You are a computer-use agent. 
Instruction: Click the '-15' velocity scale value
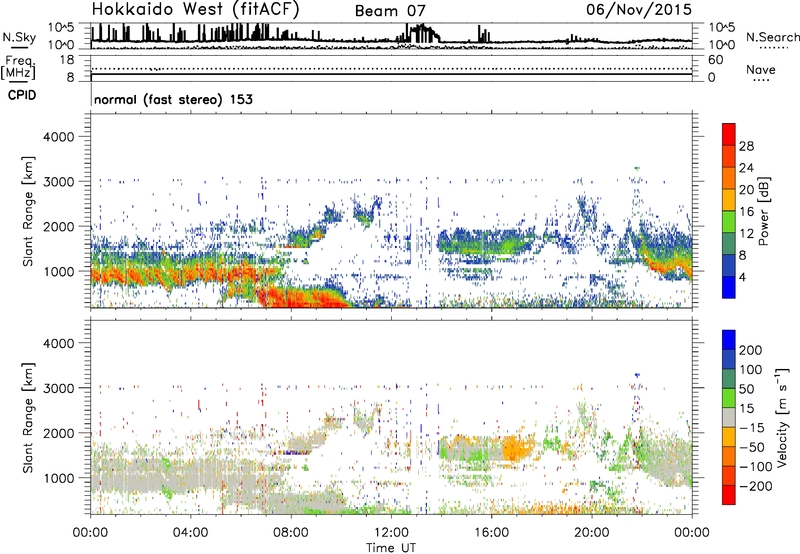(x=752, y=428)
